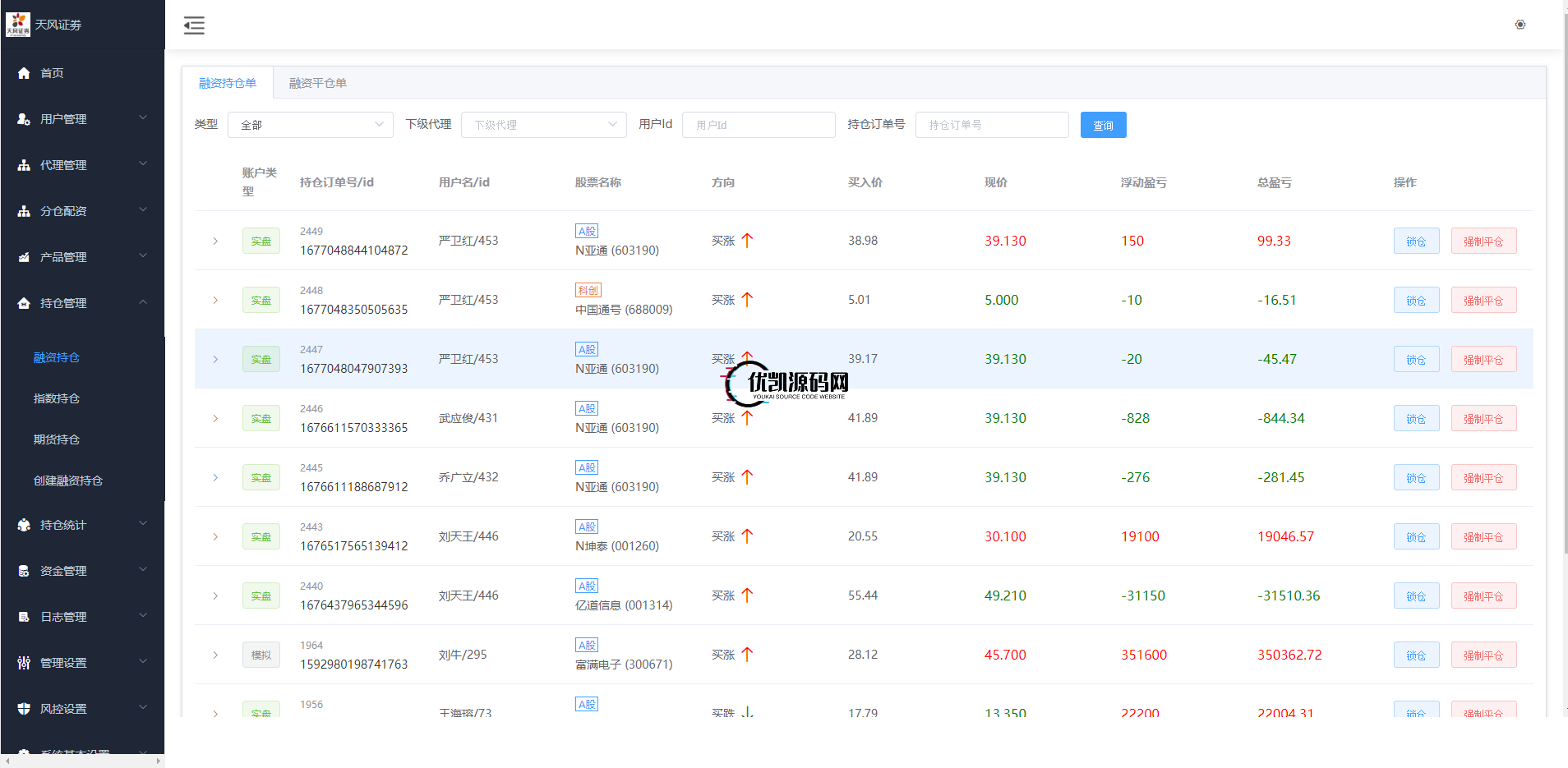This screenshot has height=768, width=1568.
Task: Click the home icon next to 首页
Action: click(x=24, y=73)
